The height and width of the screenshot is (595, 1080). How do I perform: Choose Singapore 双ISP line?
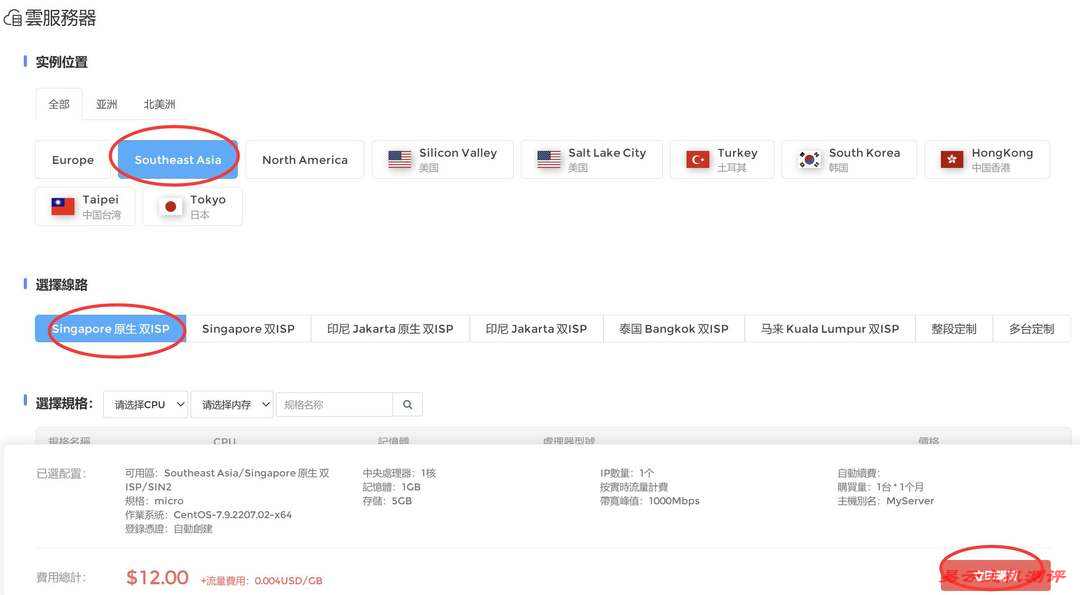coord(248,329)
